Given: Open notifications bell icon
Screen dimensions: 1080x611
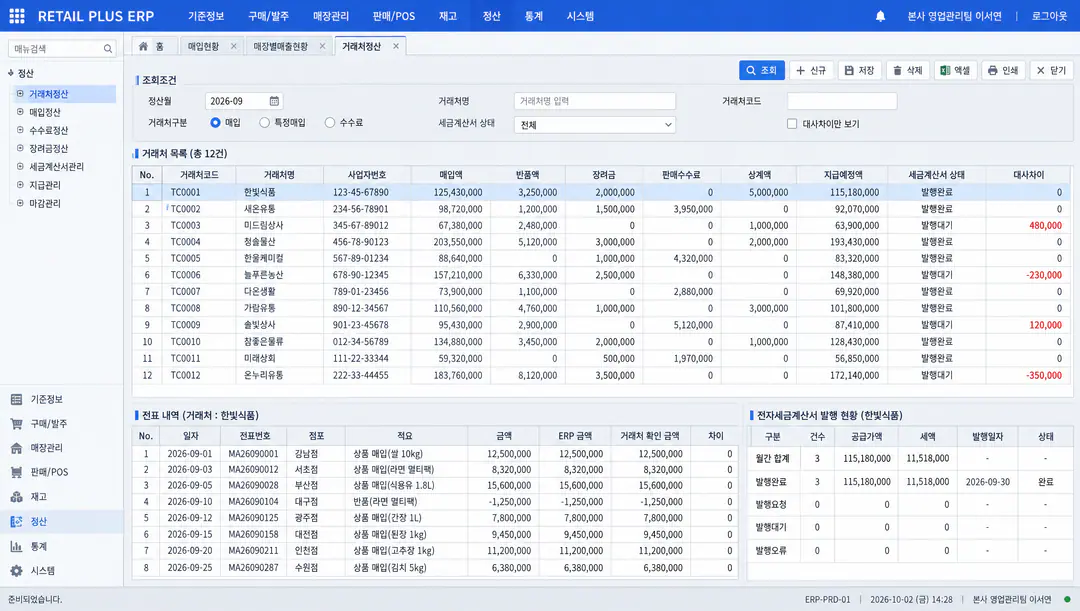Looking at the screenshot, I should pos(880,16).
